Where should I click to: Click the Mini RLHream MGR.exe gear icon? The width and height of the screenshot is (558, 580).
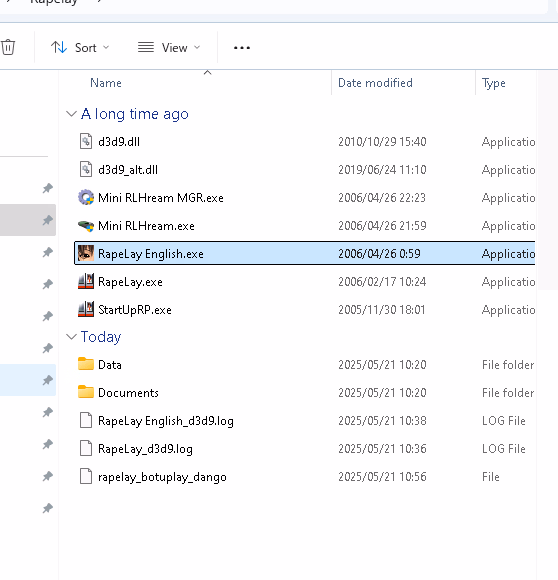tap(86, 198)
